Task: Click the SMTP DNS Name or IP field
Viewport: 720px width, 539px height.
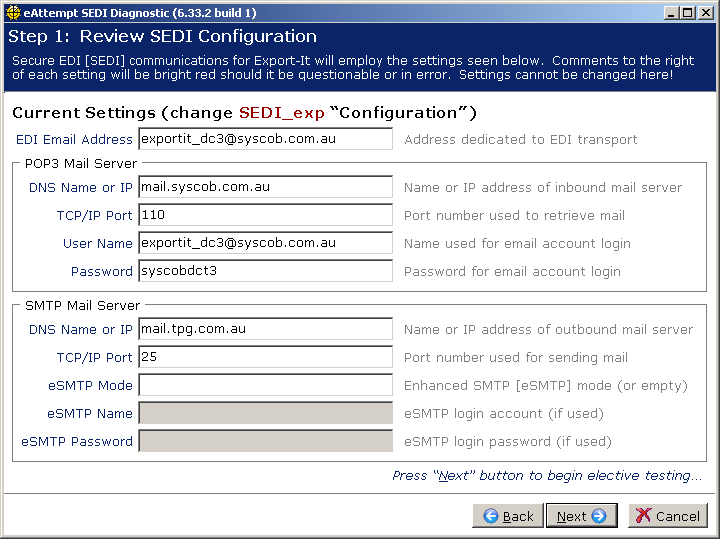Action: click(265, 329)
